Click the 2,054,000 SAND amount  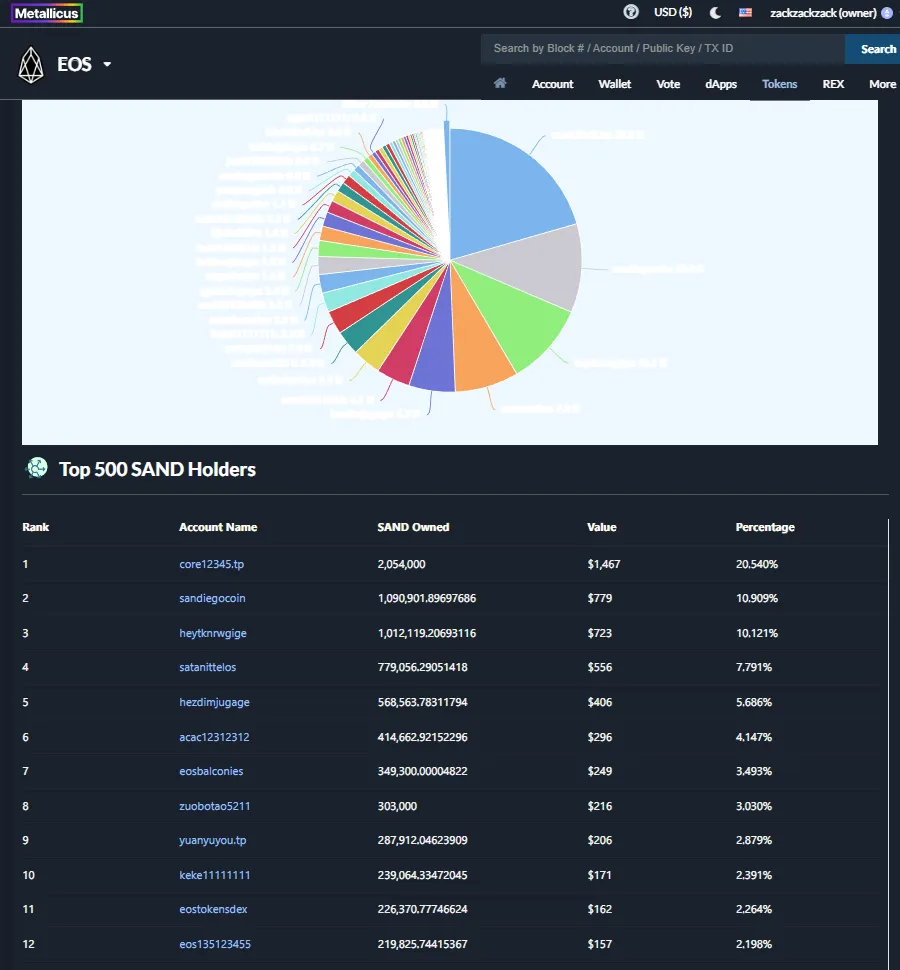[401, 564]
